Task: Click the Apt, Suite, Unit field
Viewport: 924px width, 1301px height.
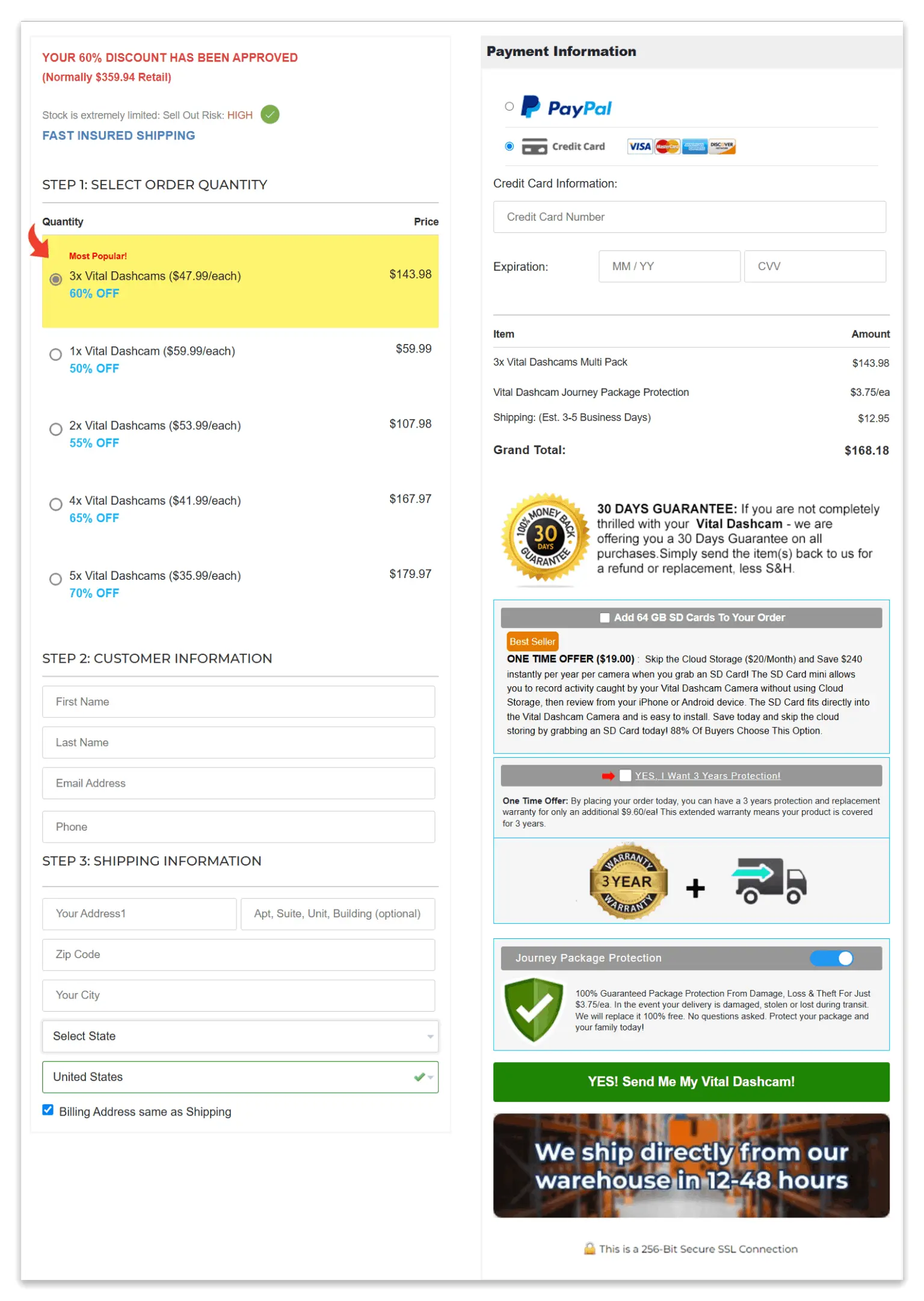Action: tap(337, 914)
